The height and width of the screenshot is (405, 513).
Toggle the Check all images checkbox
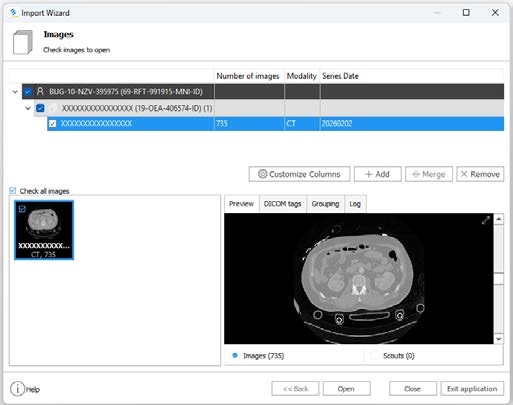tap(13, 191)
